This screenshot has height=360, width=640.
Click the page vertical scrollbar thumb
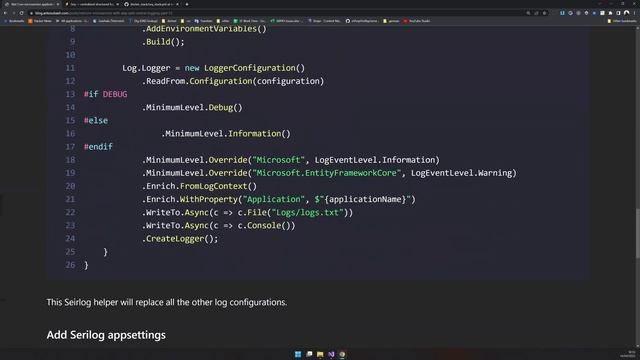[637, 234]
